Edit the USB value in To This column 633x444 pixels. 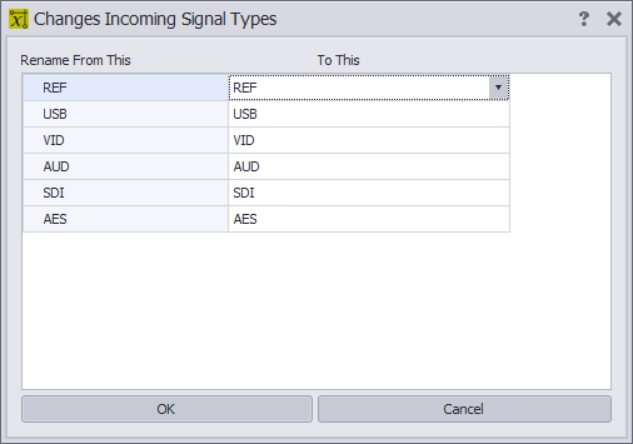point(369,114)
